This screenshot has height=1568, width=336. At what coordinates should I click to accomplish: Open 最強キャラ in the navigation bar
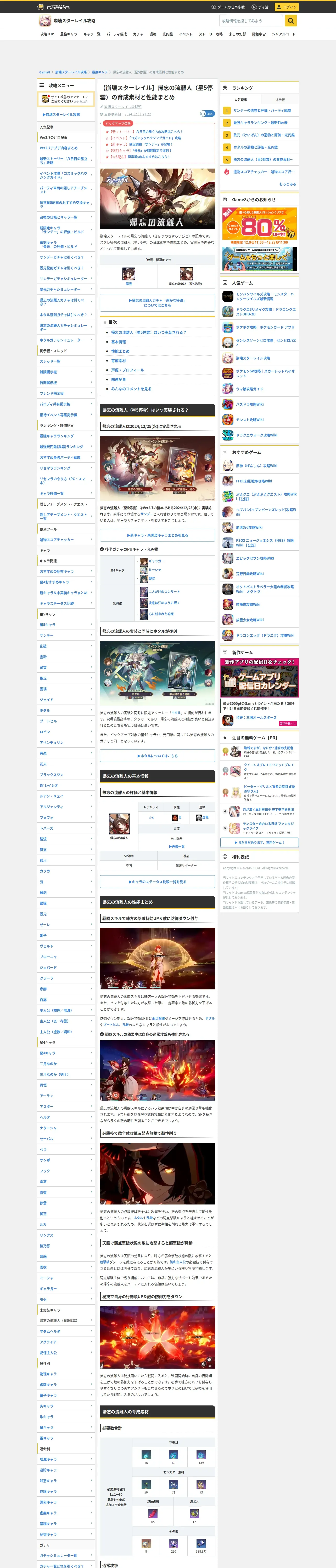68,34
